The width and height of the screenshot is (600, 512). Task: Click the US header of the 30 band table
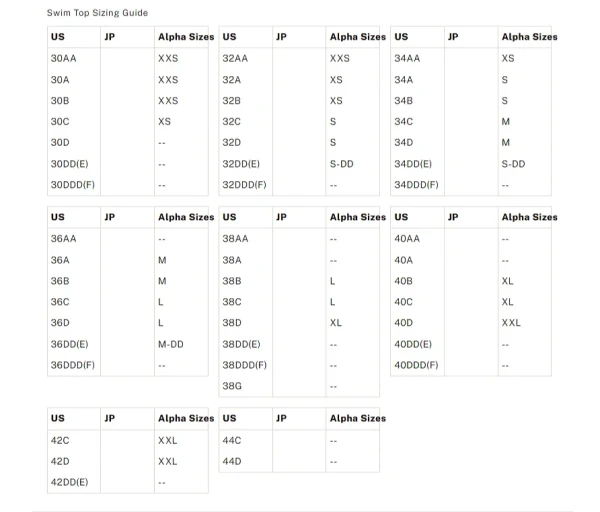(58, 37)
